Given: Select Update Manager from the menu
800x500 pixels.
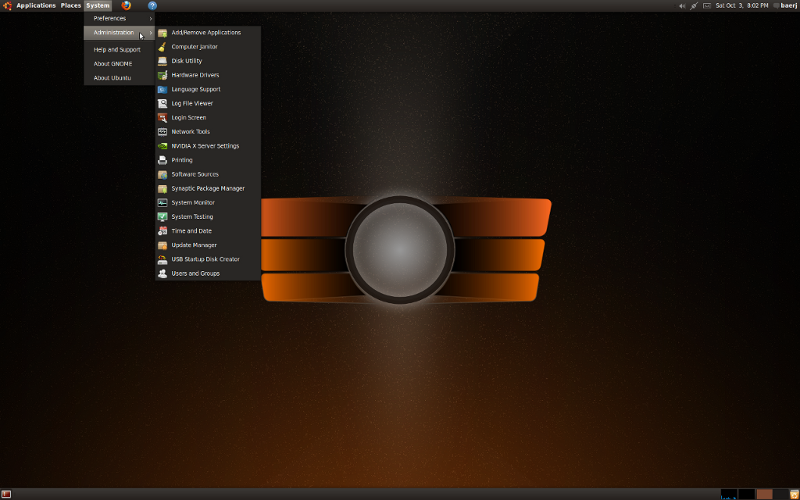Looking at the screenshot, I should pyautogui.click(x=193, y=245).
